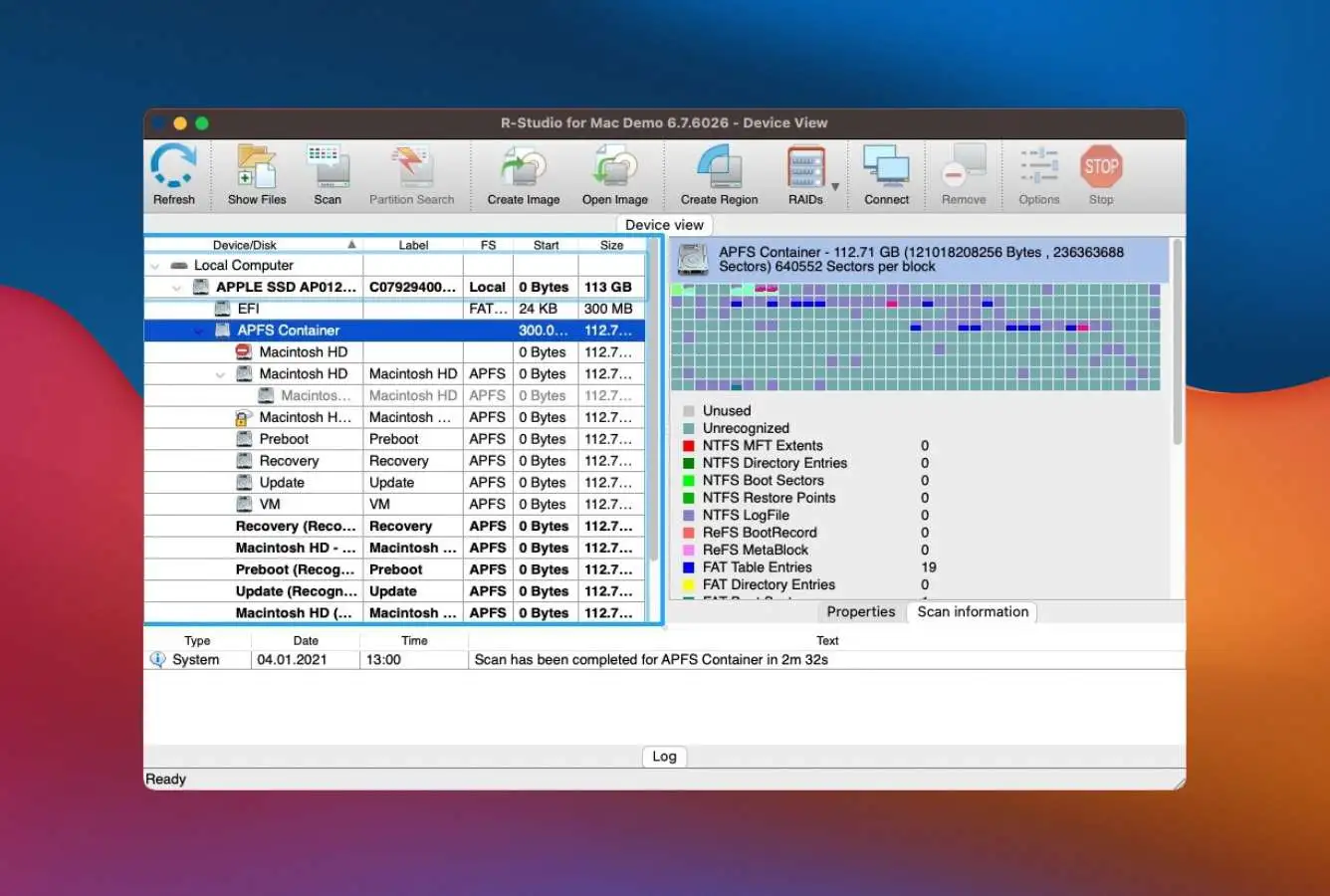Click the locked Macintosh H... volume icon

point(244,417)
